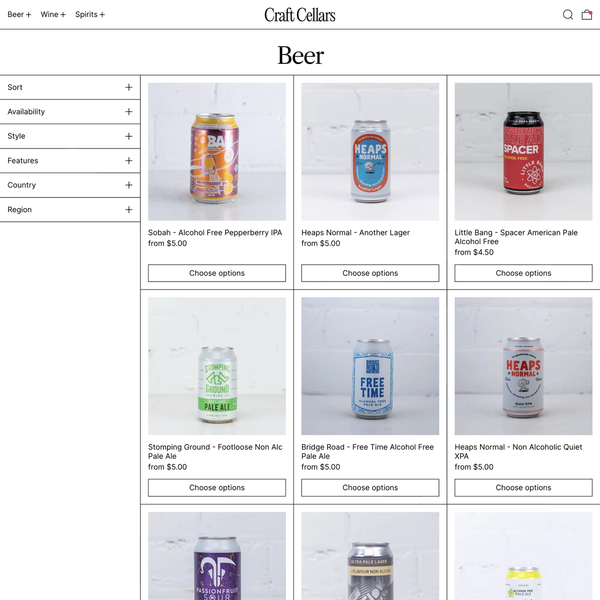Open the shopping bag cart icon

click(x=587, y=15)
